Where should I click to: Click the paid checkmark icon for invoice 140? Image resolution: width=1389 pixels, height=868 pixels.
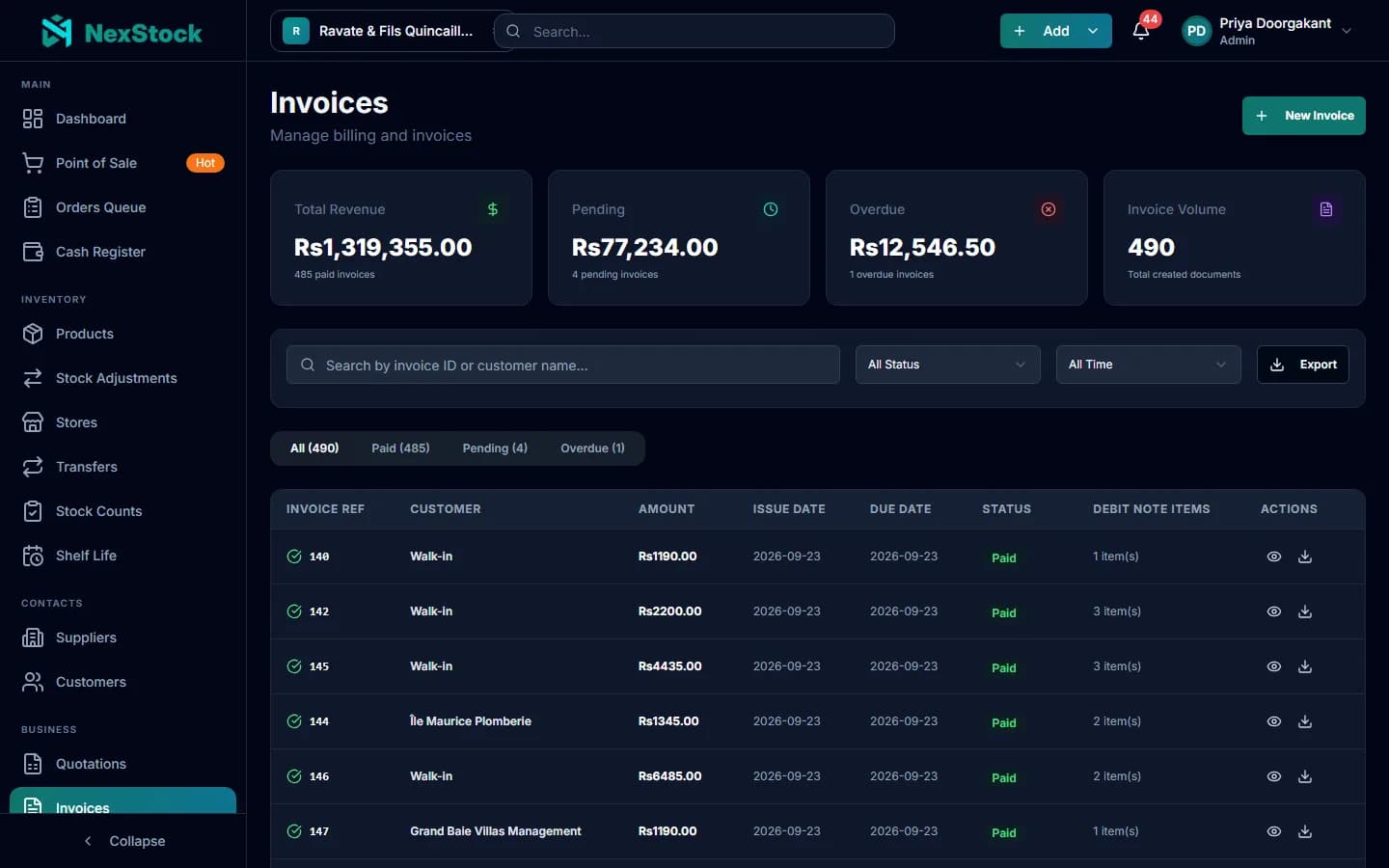point(294,556)
